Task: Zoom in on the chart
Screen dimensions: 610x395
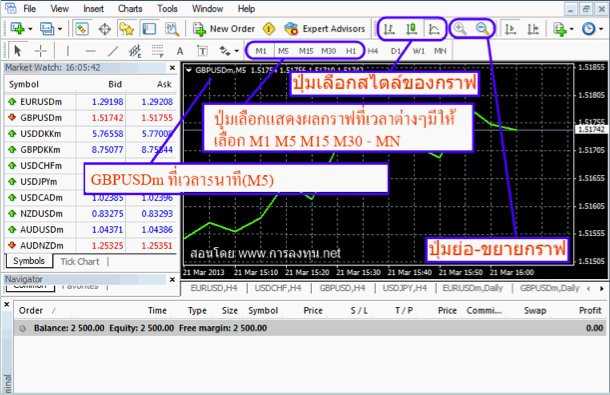Action: click(460, 28)
